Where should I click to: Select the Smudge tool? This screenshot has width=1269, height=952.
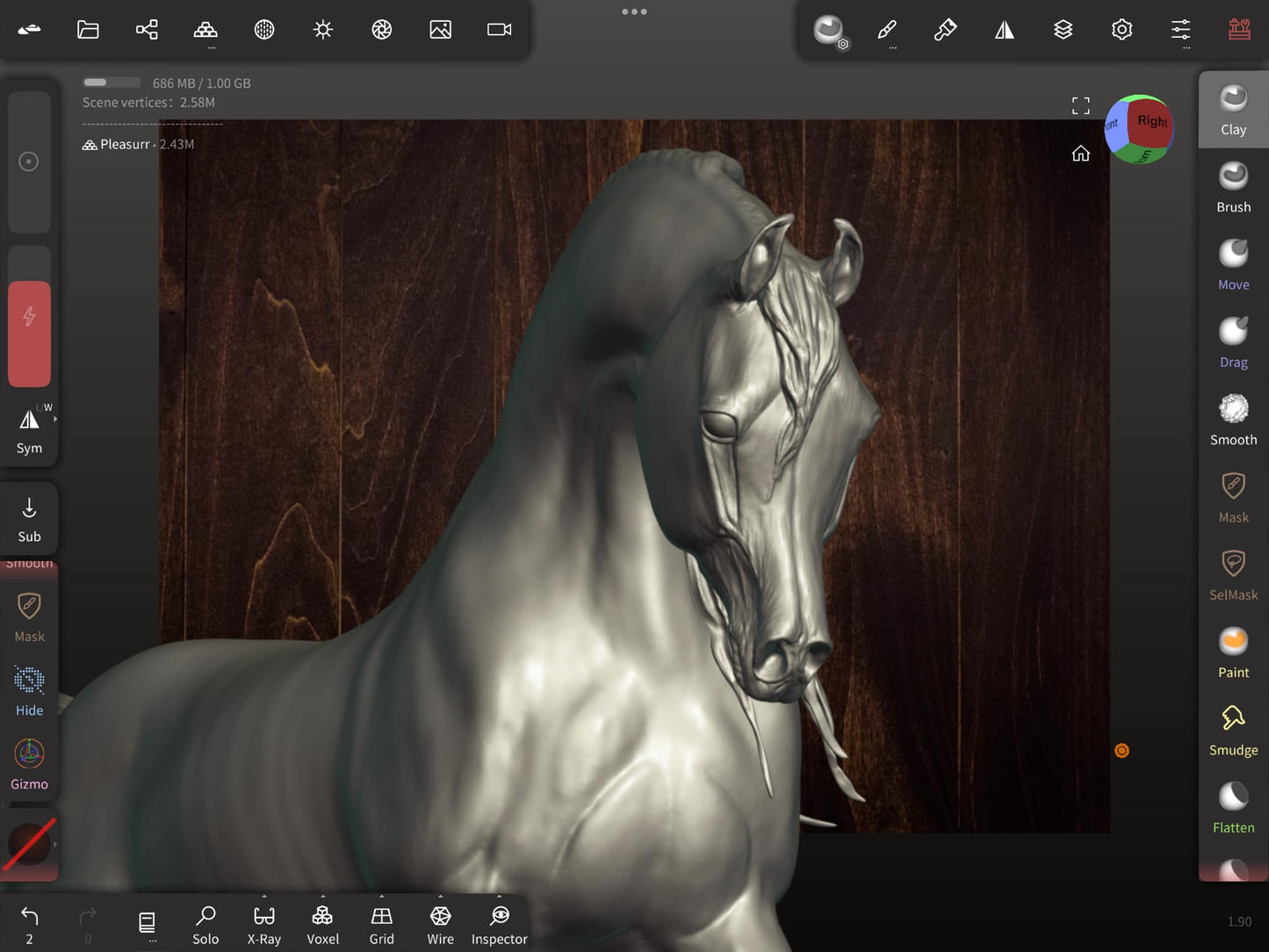tap(1234, 730)
